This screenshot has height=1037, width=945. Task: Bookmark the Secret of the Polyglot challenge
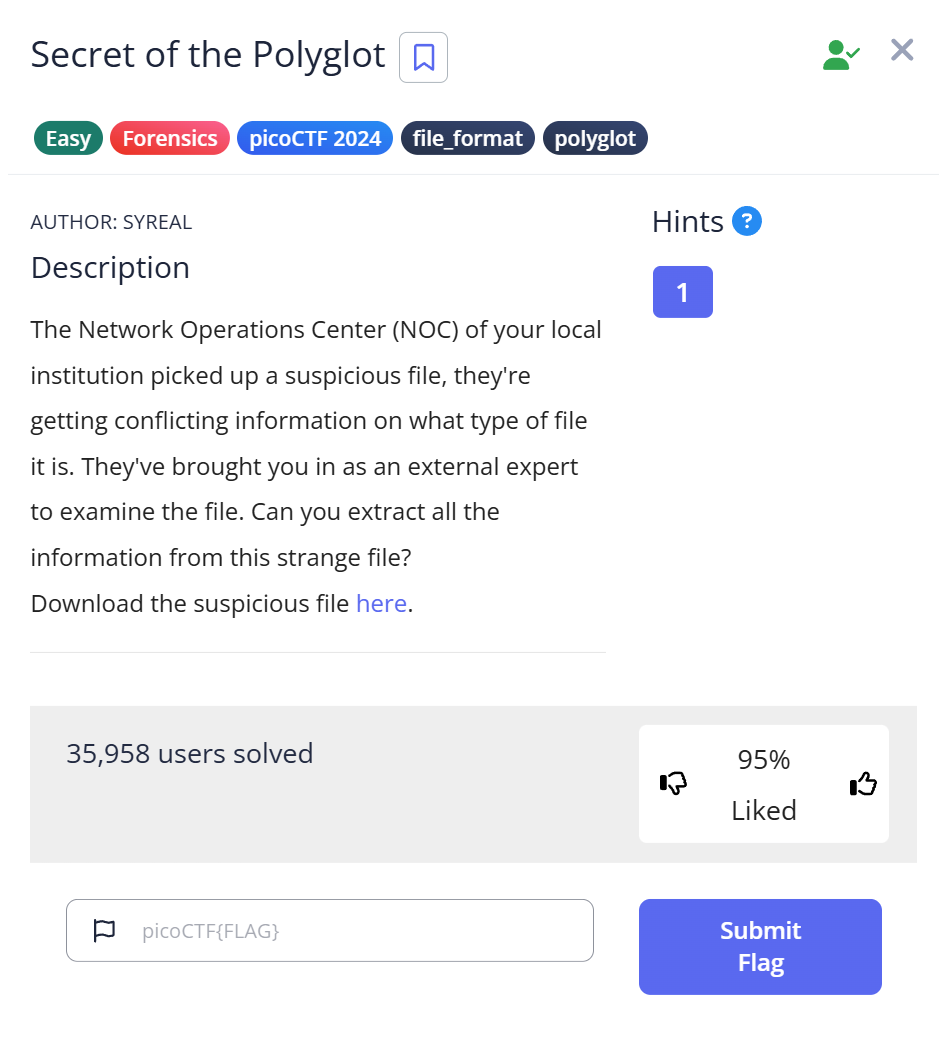tap(423, 57)
